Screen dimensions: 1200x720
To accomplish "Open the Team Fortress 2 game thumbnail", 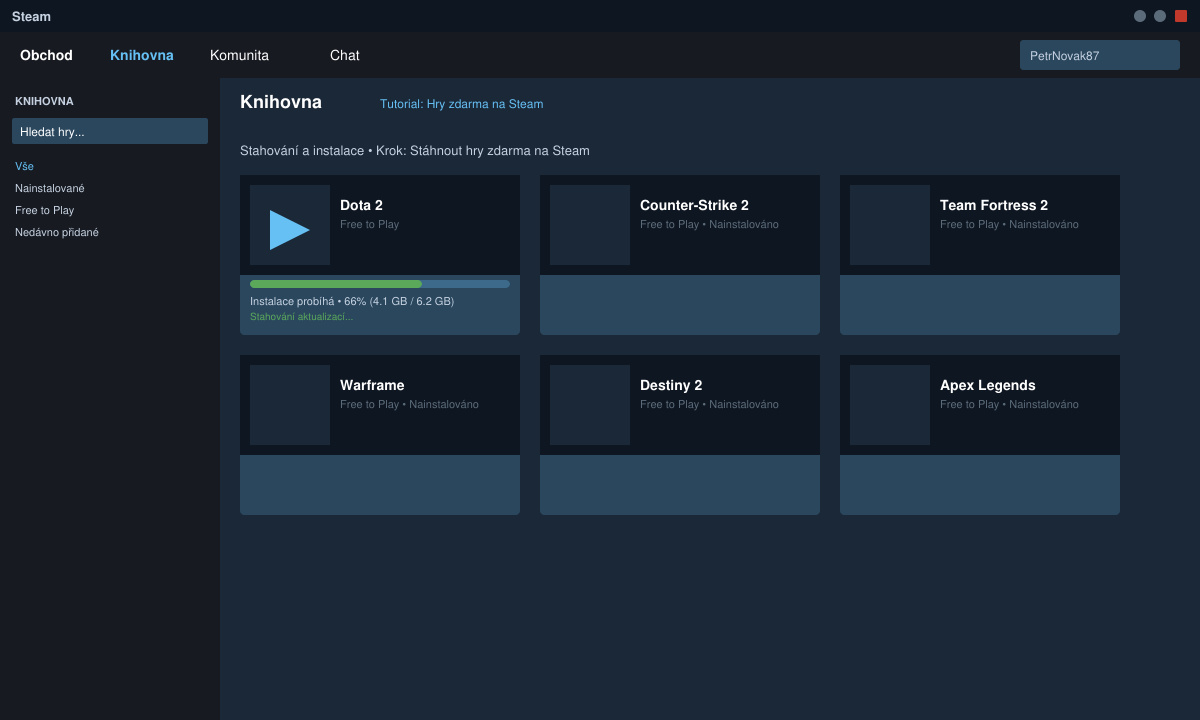I will click(890, 225).
